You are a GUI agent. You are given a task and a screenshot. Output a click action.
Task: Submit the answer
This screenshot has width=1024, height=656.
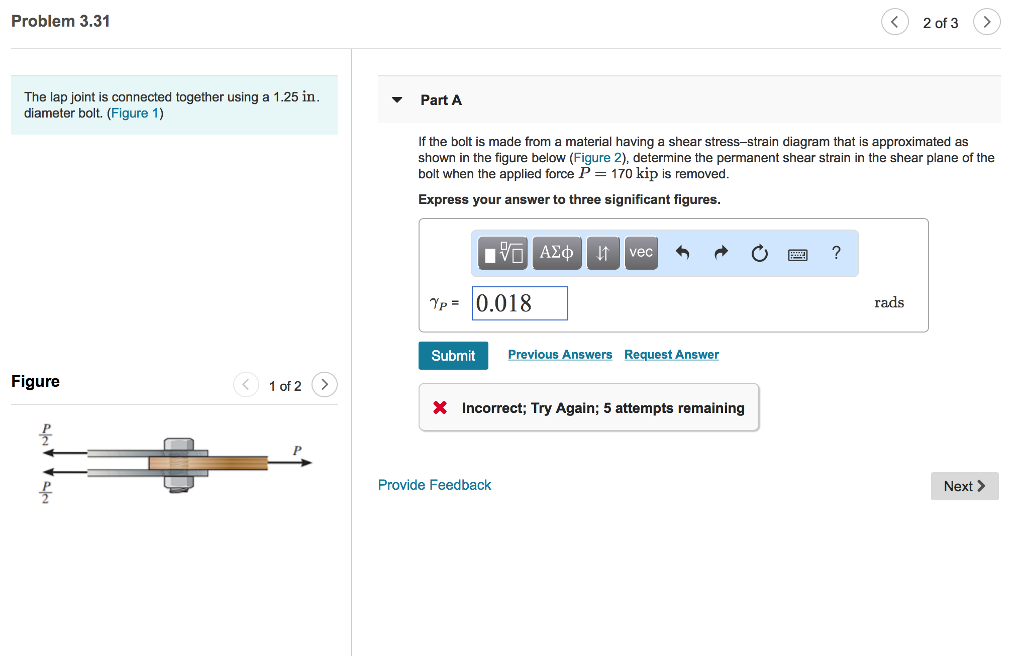coord(453,356)
